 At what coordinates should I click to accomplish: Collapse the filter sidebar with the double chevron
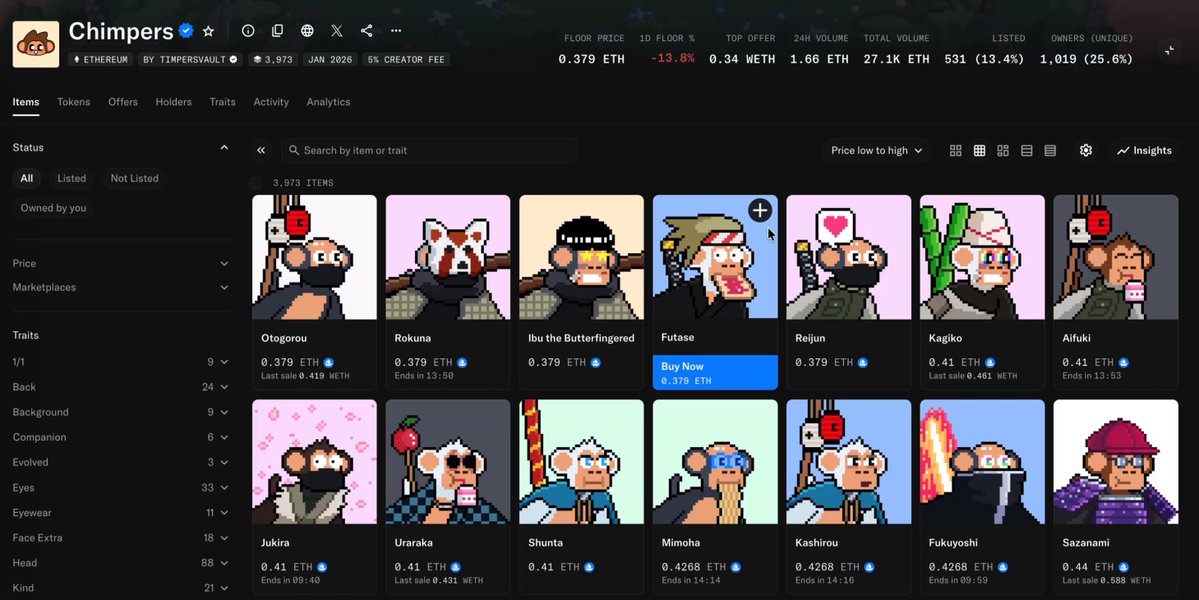point(262,151)
